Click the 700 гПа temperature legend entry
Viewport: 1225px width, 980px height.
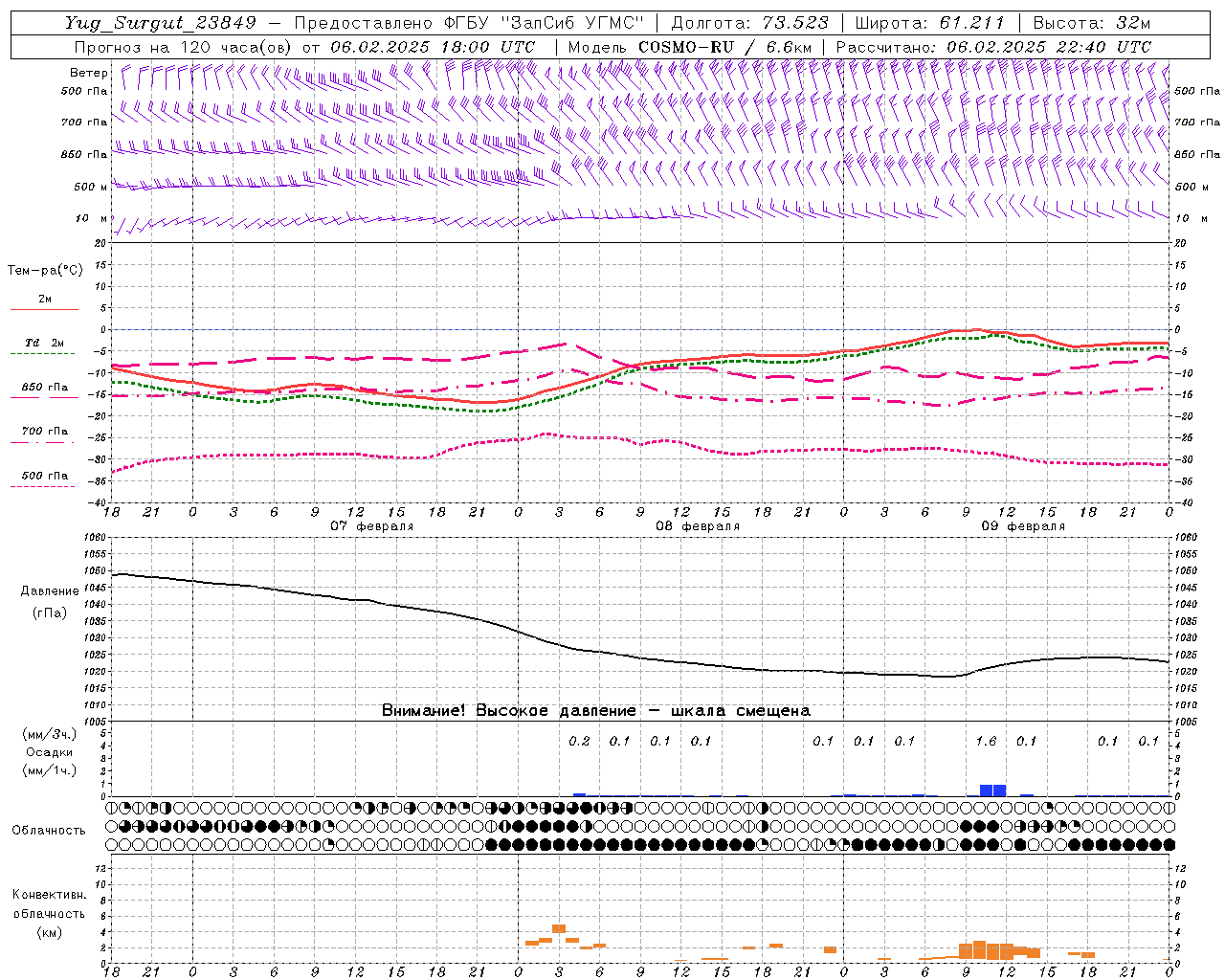coord(44,432)
